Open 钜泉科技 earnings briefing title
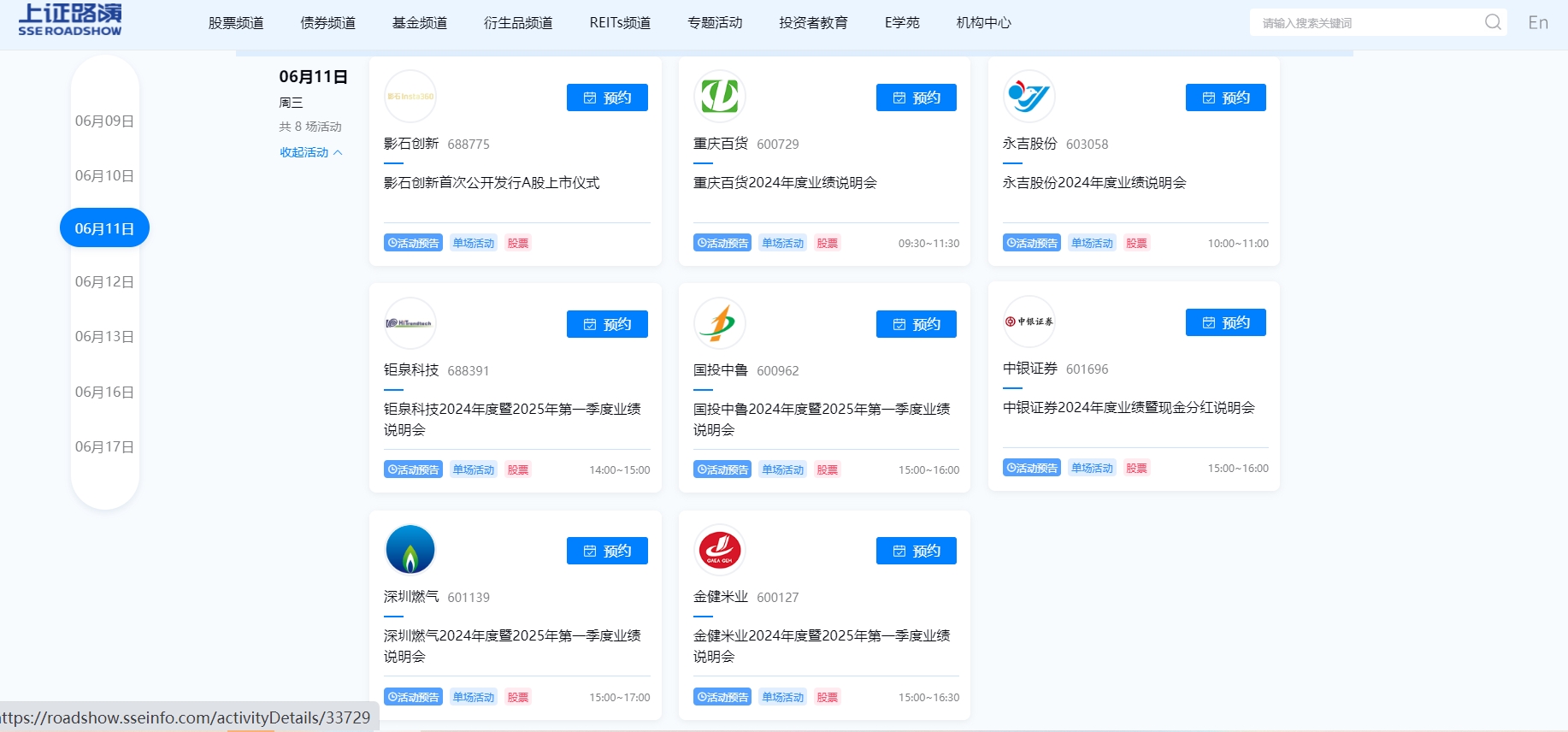The height and width of the screenshot is (732, 1568). pyautogui.click(x=512, y=419)
